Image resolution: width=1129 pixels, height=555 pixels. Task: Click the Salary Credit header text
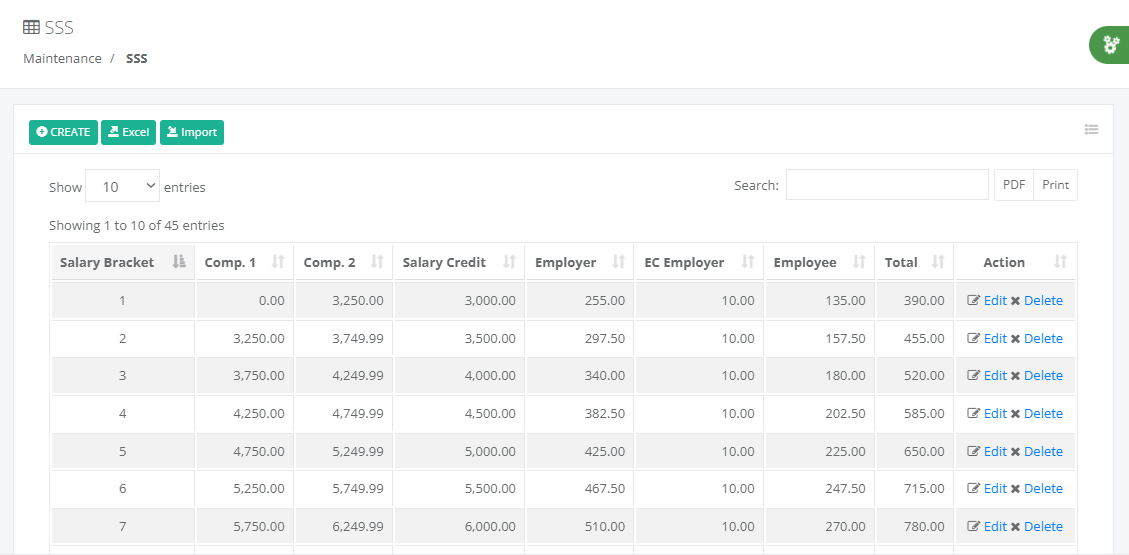tap(444, 262)
